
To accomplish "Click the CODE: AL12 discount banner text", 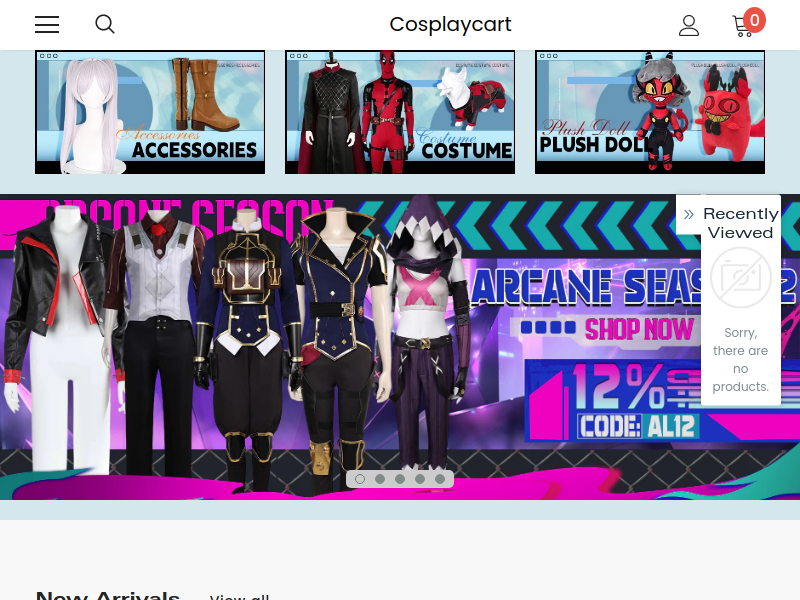I will point(637,426).
